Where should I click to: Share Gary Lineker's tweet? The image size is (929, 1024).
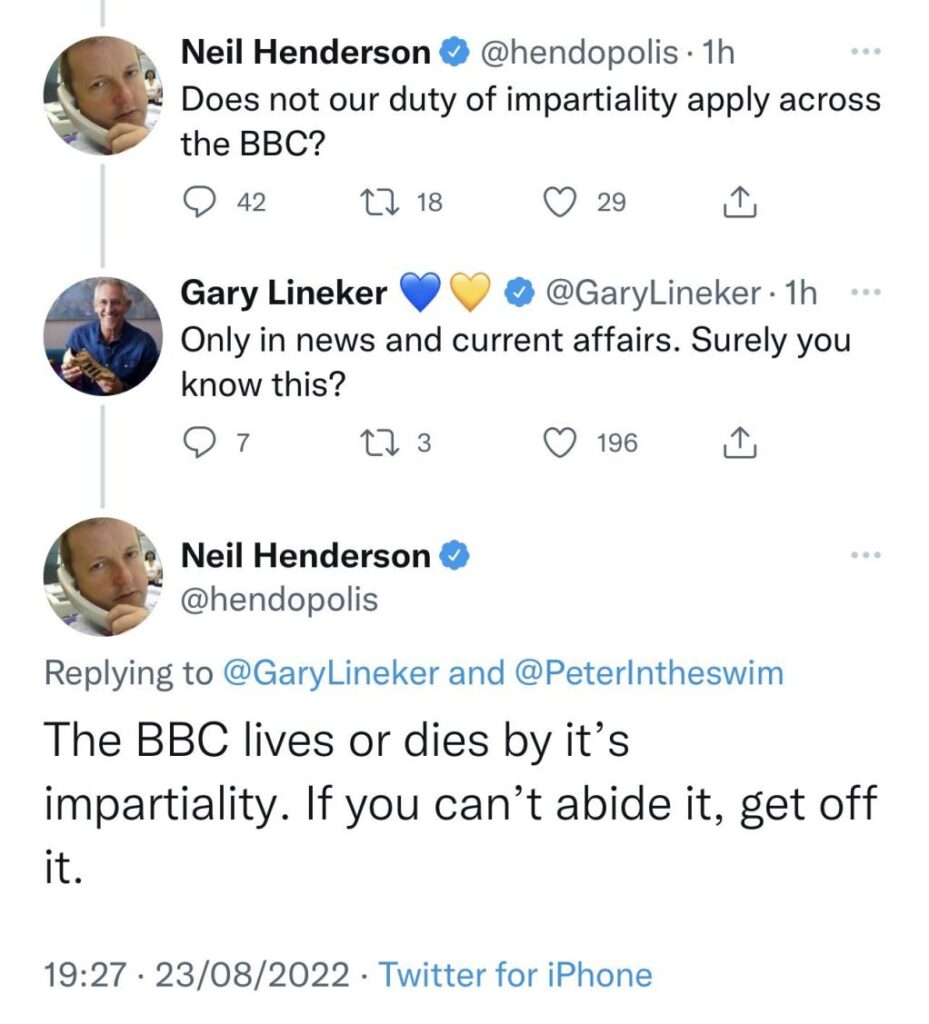coord(738,442)
